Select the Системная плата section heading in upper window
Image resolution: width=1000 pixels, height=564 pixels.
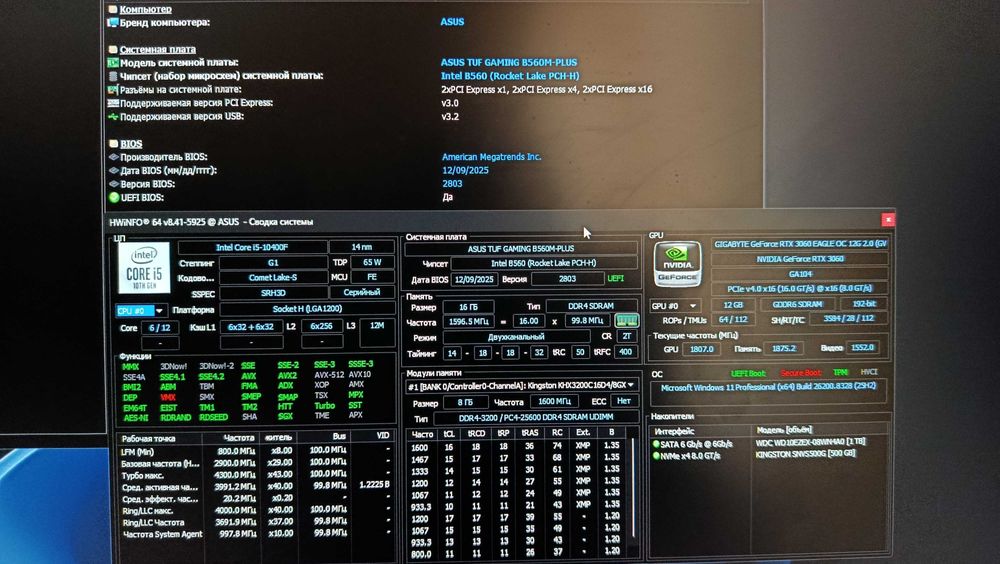158,49
